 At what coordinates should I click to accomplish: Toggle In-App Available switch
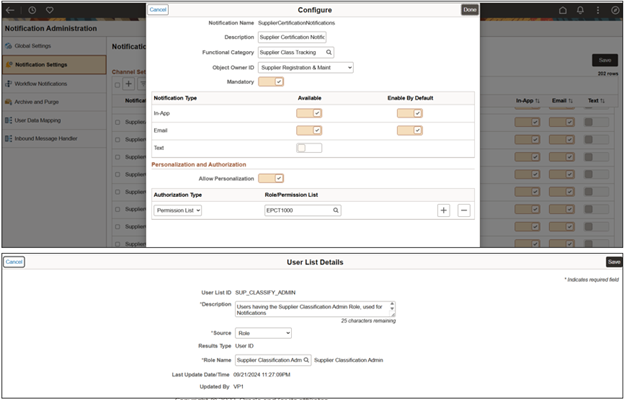pos(309,113)
